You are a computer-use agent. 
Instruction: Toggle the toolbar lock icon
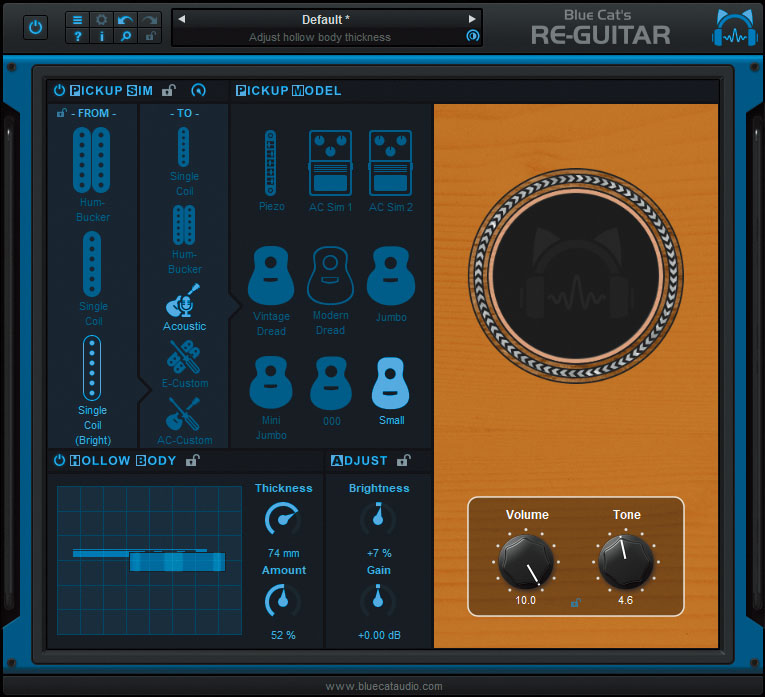(x=149, y=36)
